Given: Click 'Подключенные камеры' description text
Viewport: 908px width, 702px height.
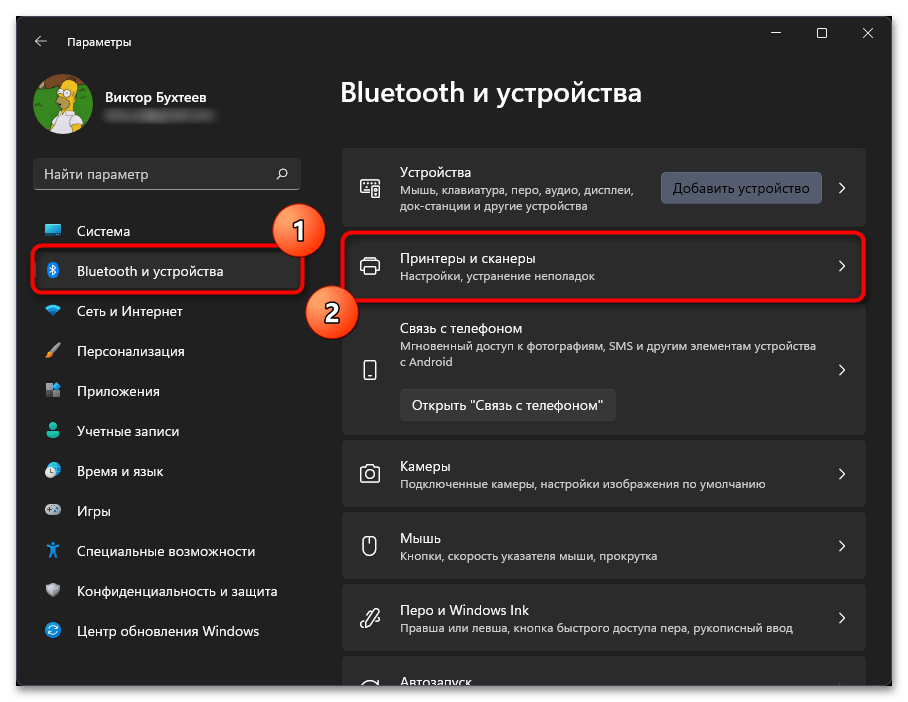Looking at the screenshot, I should [583, 484].
